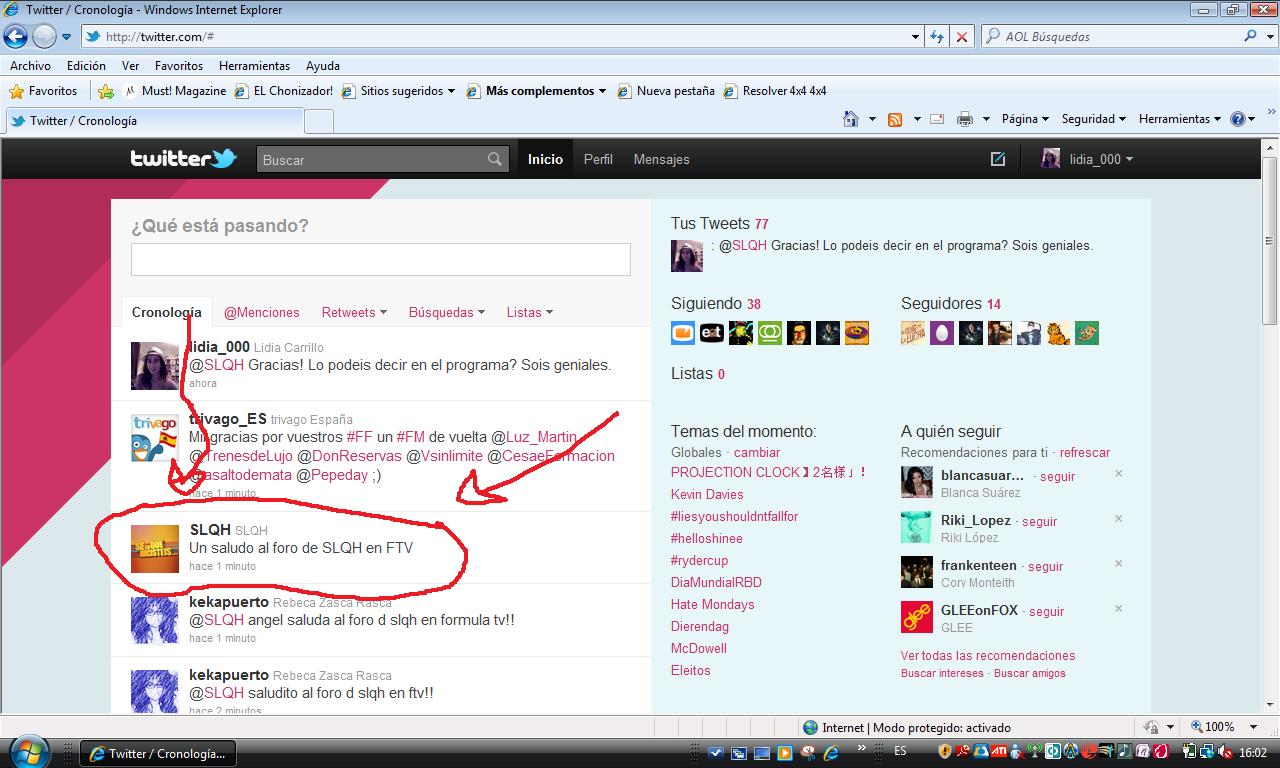
Task: Click the search magnifier in Buscar box
Action: (495, 159)
